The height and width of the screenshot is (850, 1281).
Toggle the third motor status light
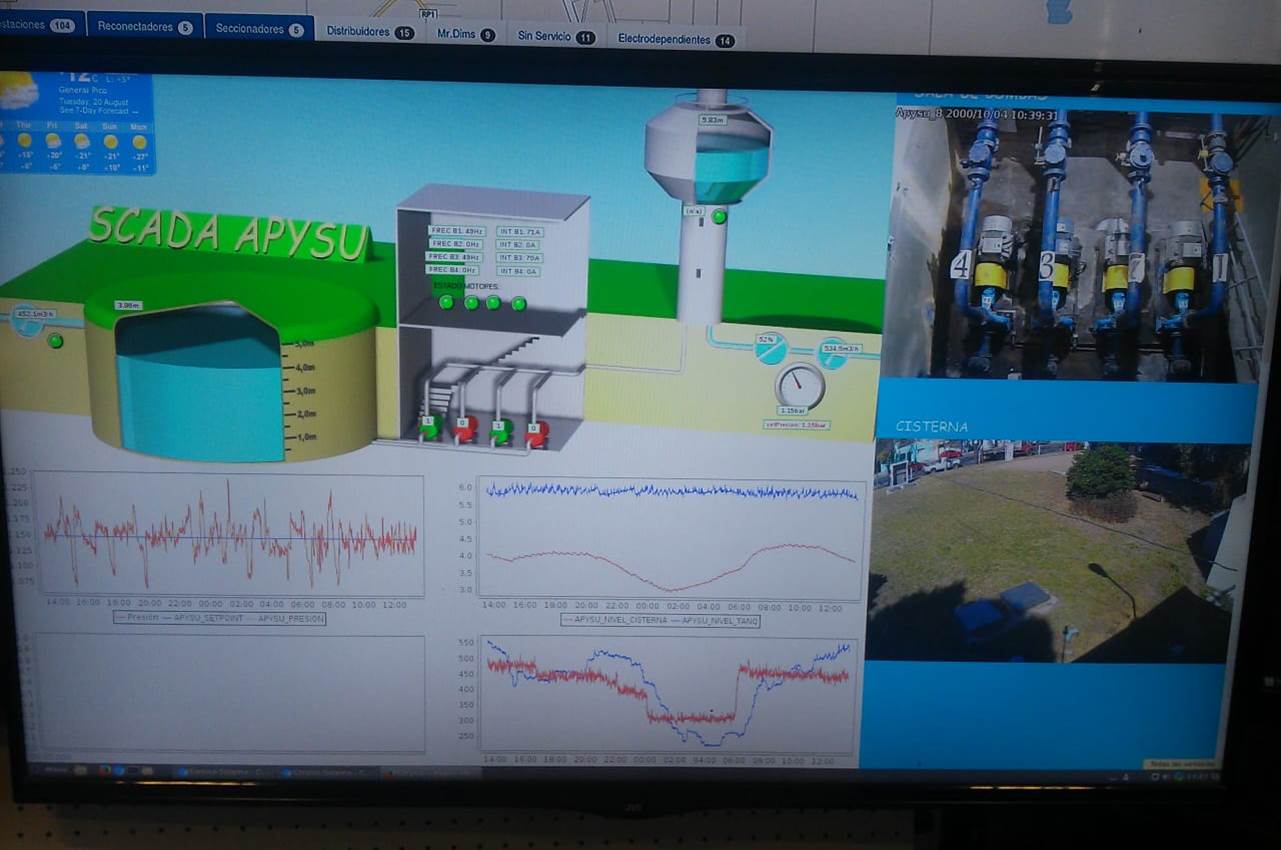tap(494, 302)
